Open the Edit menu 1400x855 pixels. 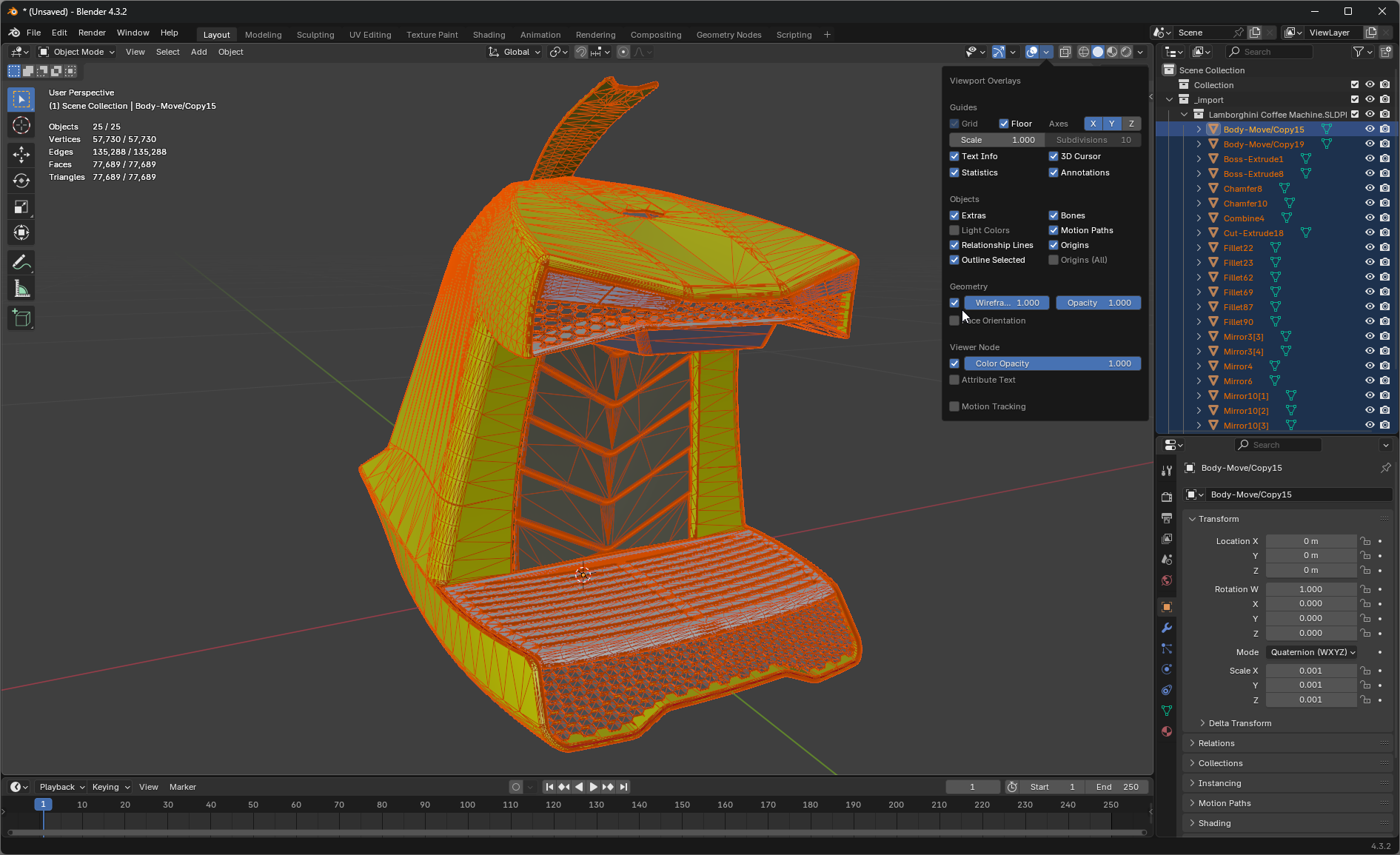(58, 33)
